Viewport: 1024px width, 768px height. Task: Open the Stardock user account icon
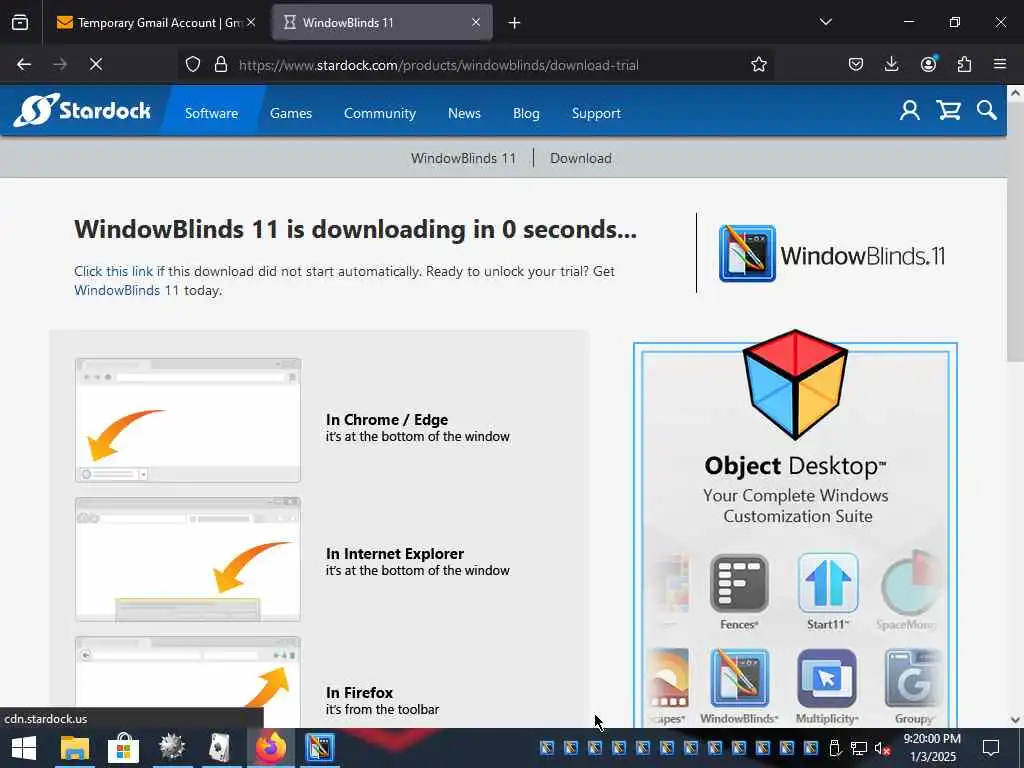pyautogui.click(x=910, y=111)
